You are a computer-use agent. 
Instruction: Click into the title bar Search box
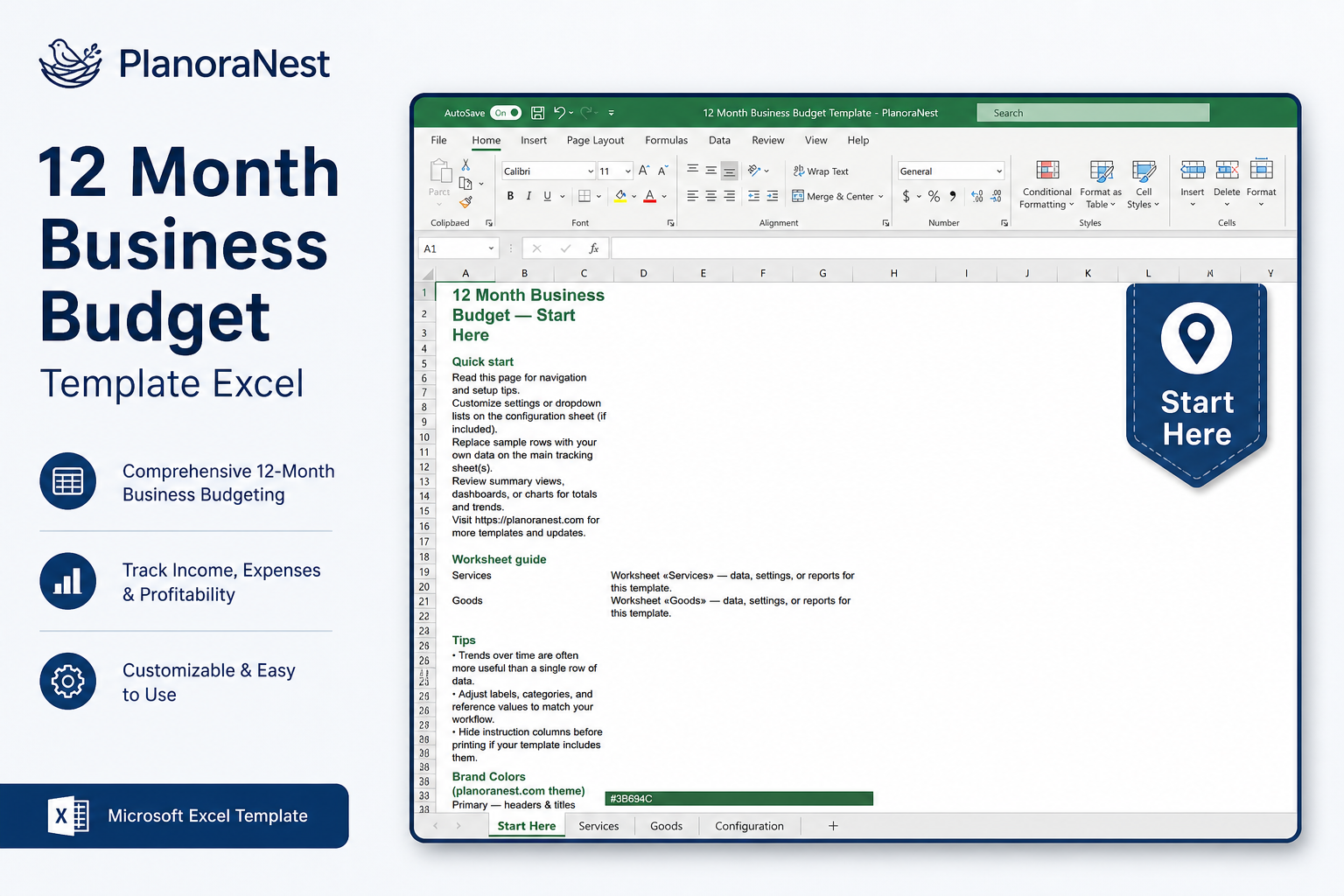point(1093,113)
